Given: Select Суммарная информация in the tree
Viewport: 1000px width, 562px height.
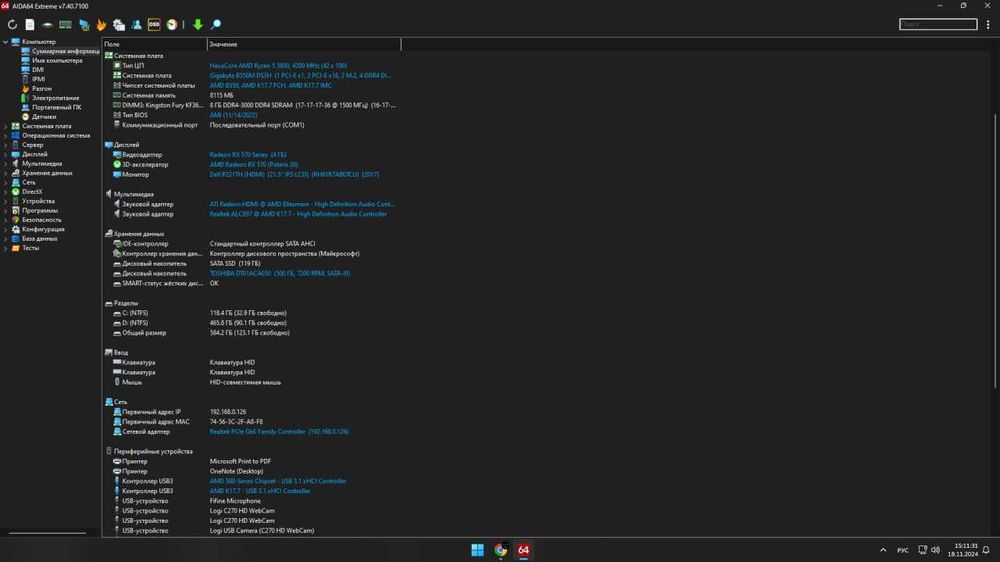Looking at the screenshot, I should 65,51.
